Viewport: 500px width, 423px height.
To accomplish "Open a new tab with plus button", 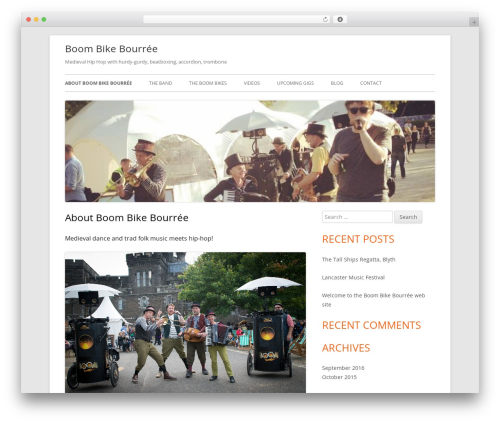I will pos(474,22).
